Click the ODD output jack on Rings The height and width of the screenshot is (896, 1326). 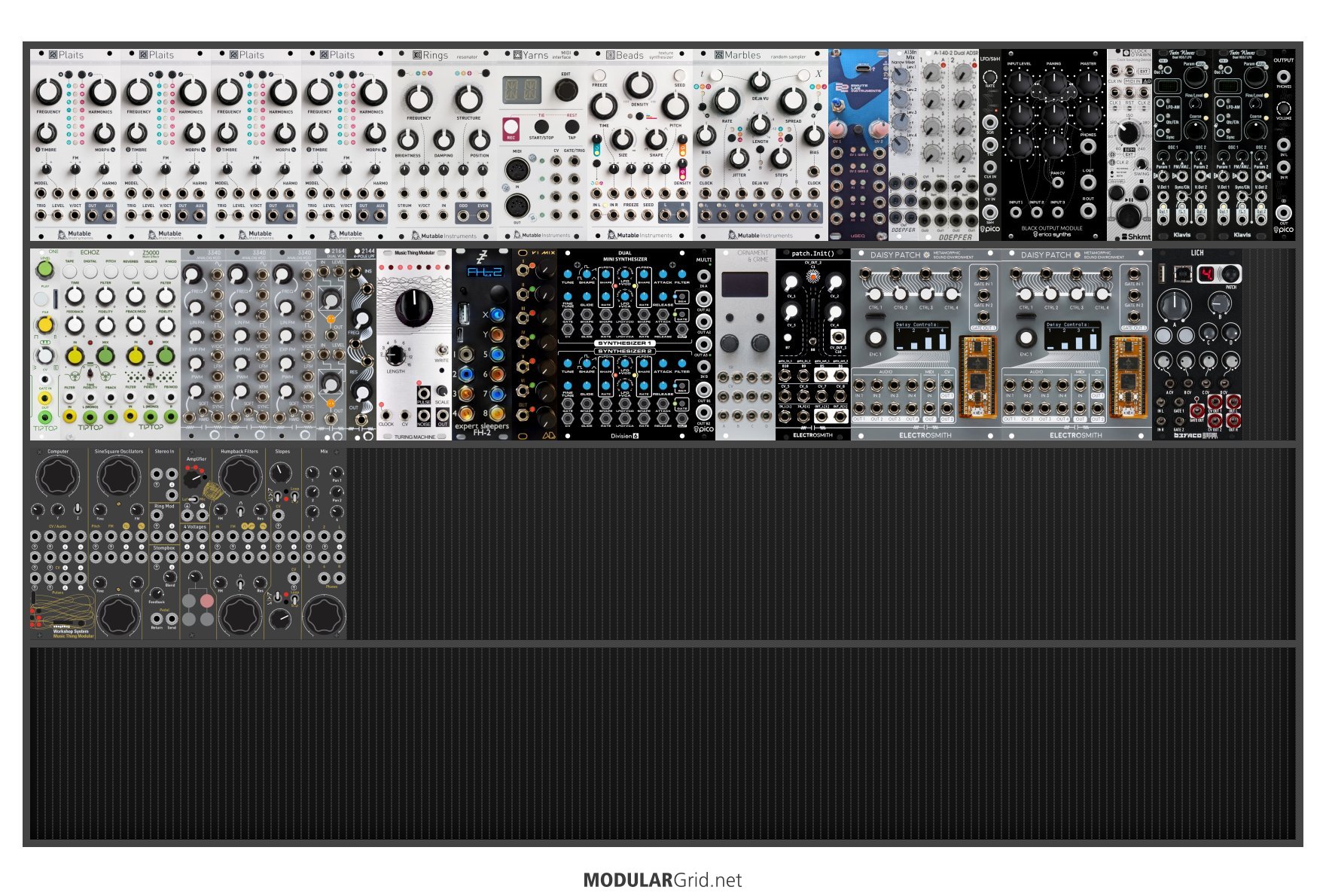pos(462,216)
